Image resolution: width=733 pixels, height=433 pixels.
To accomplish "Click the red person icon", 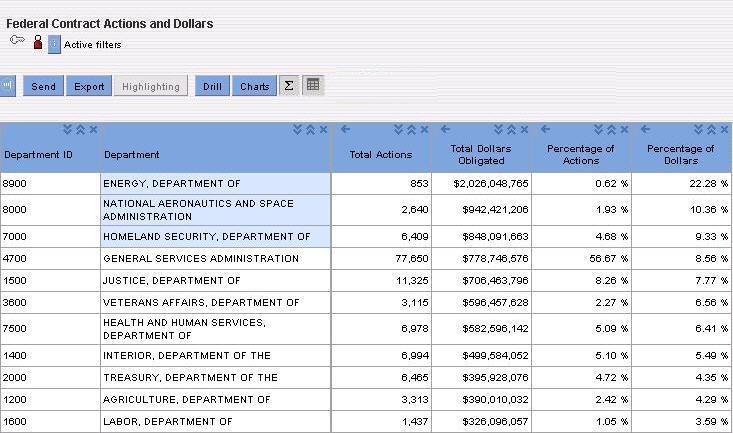I will (x=38, y=43).
